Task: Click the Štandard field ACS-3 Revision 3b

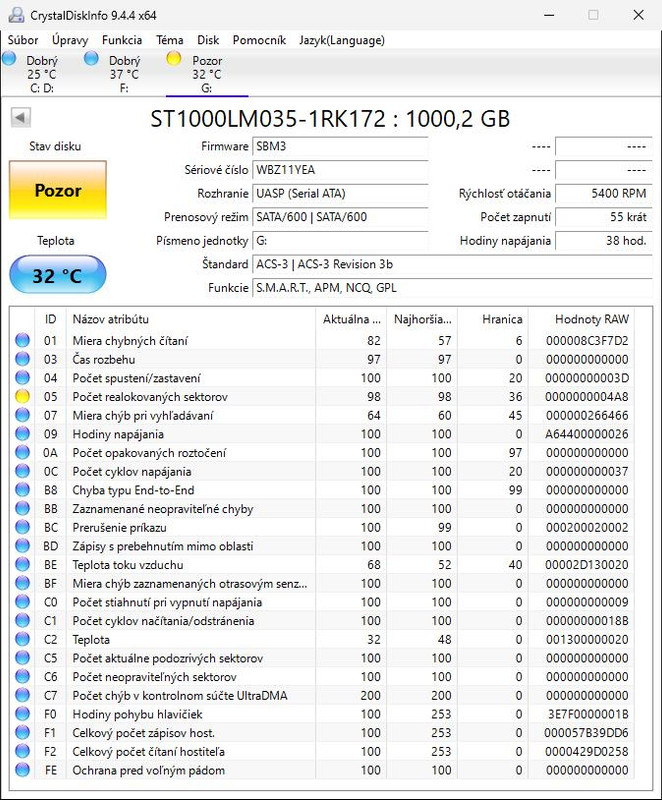Action: coord(452,264)
